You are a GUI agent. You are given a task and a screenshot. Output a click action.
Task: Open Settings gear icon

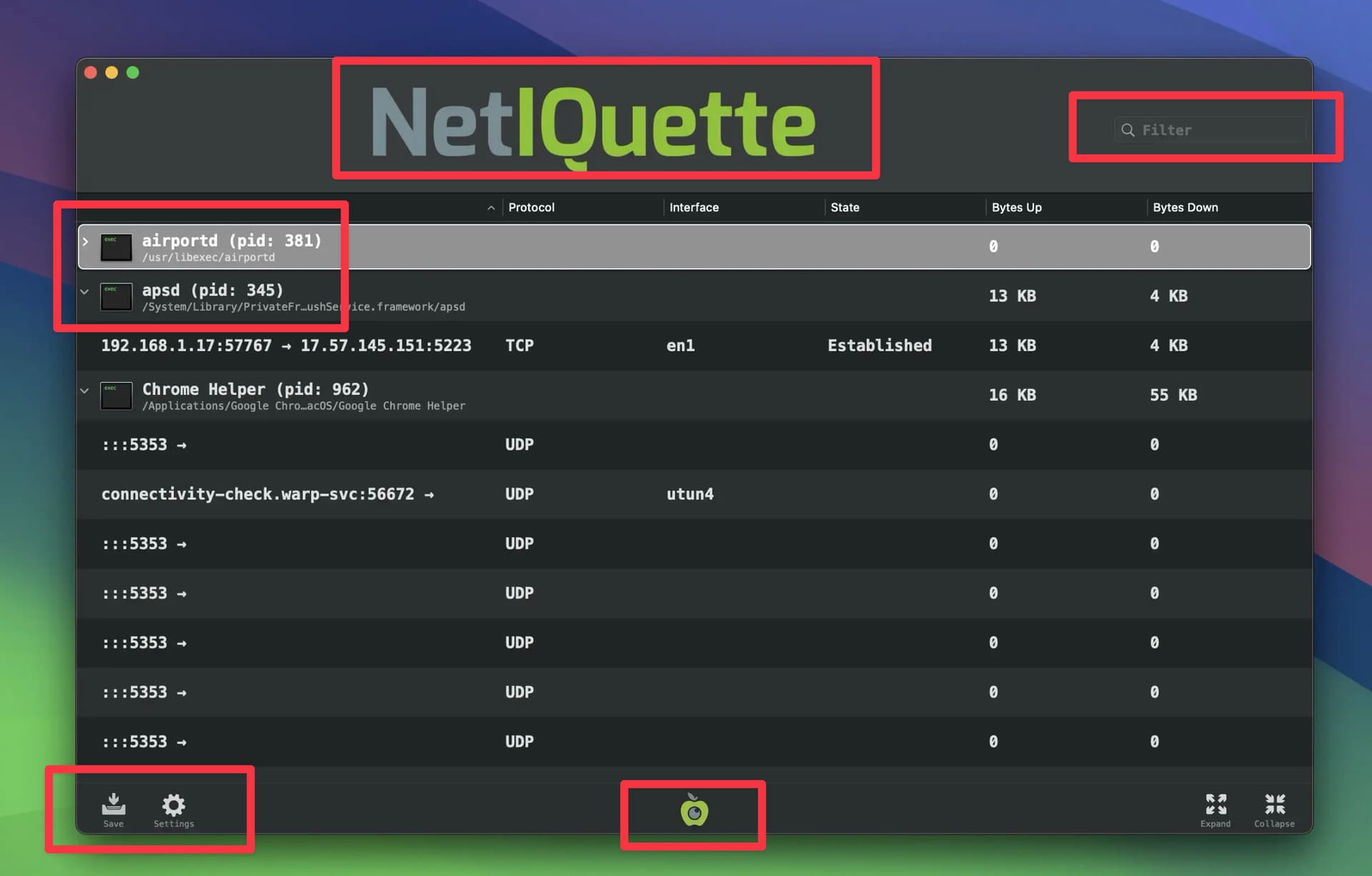(174, 805)
